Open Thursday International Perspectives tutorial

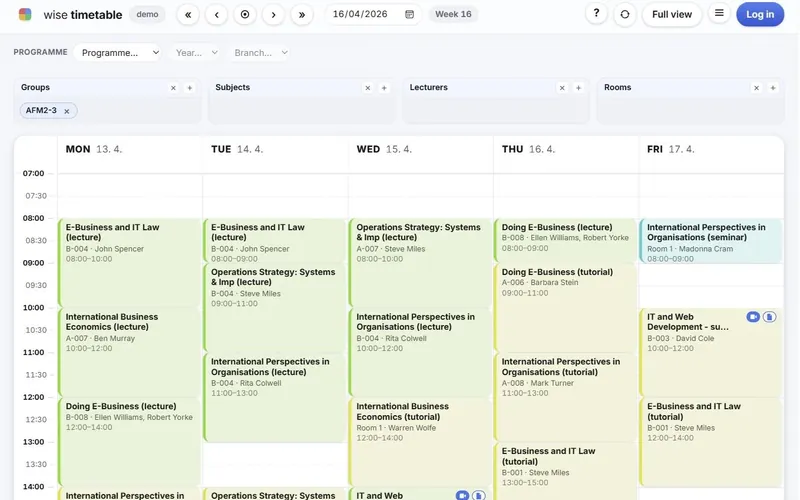[x=565, y=397]
